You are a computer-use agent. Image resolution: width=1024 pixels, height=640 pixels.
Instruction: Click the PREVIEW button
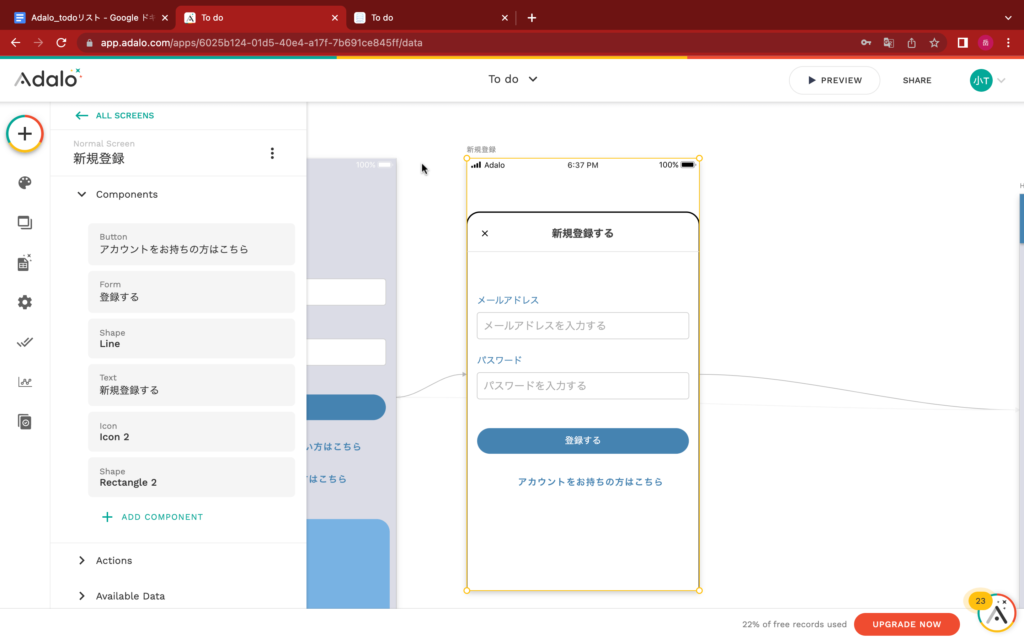click(x=834, y=80)
